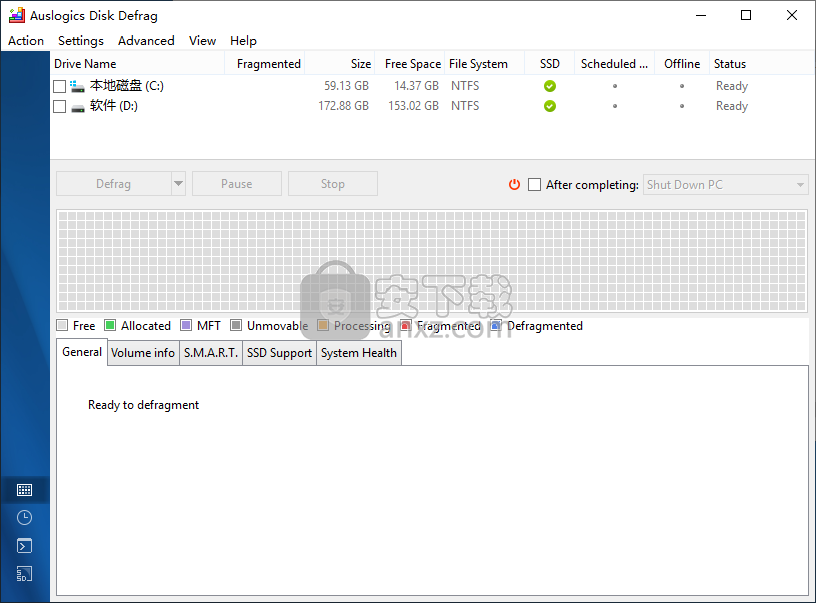Click the Unmovable gray legend swatch

pyautogui.click(x=236, y=325)
